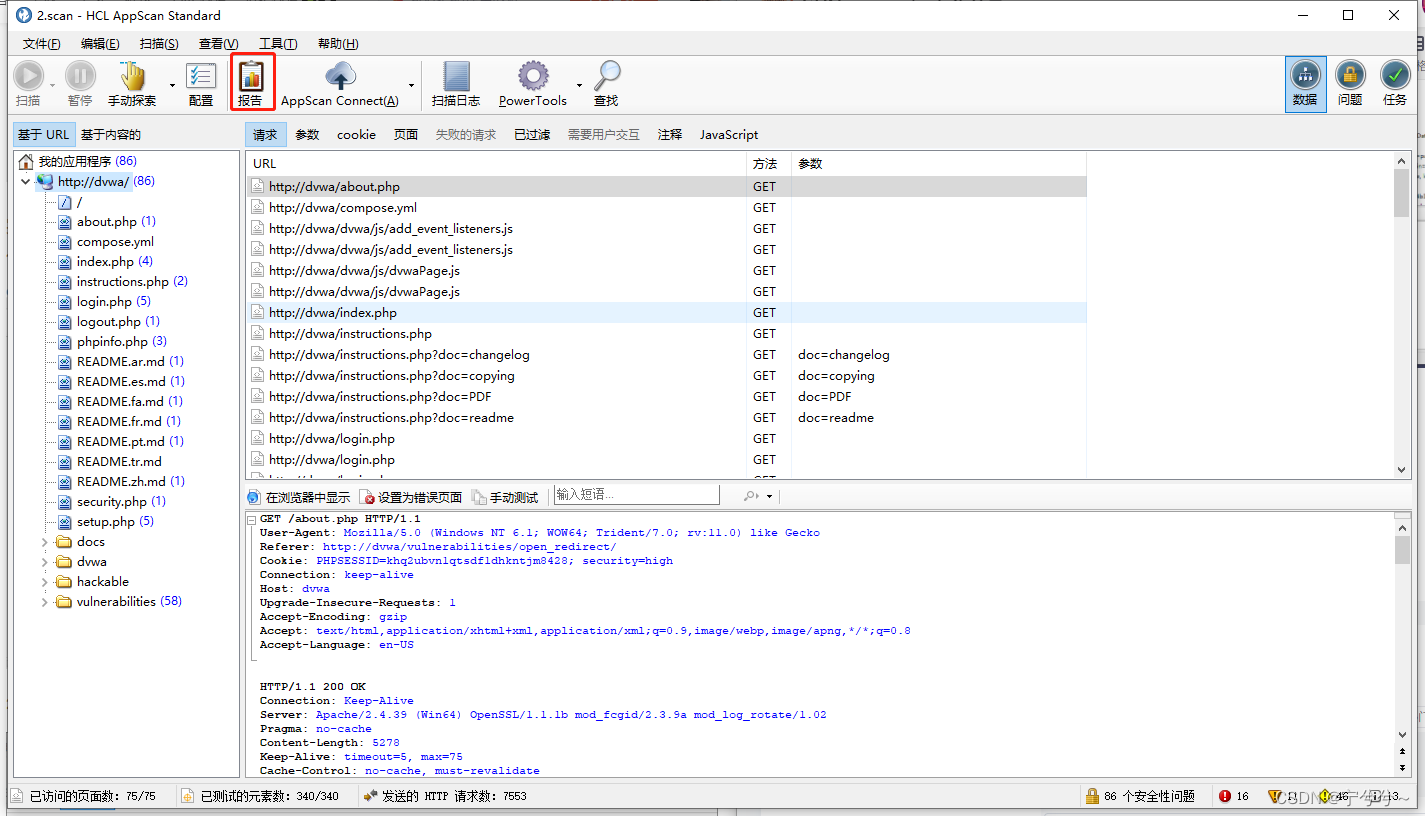Open the 编辑(E) menu

tap(100, 44)
